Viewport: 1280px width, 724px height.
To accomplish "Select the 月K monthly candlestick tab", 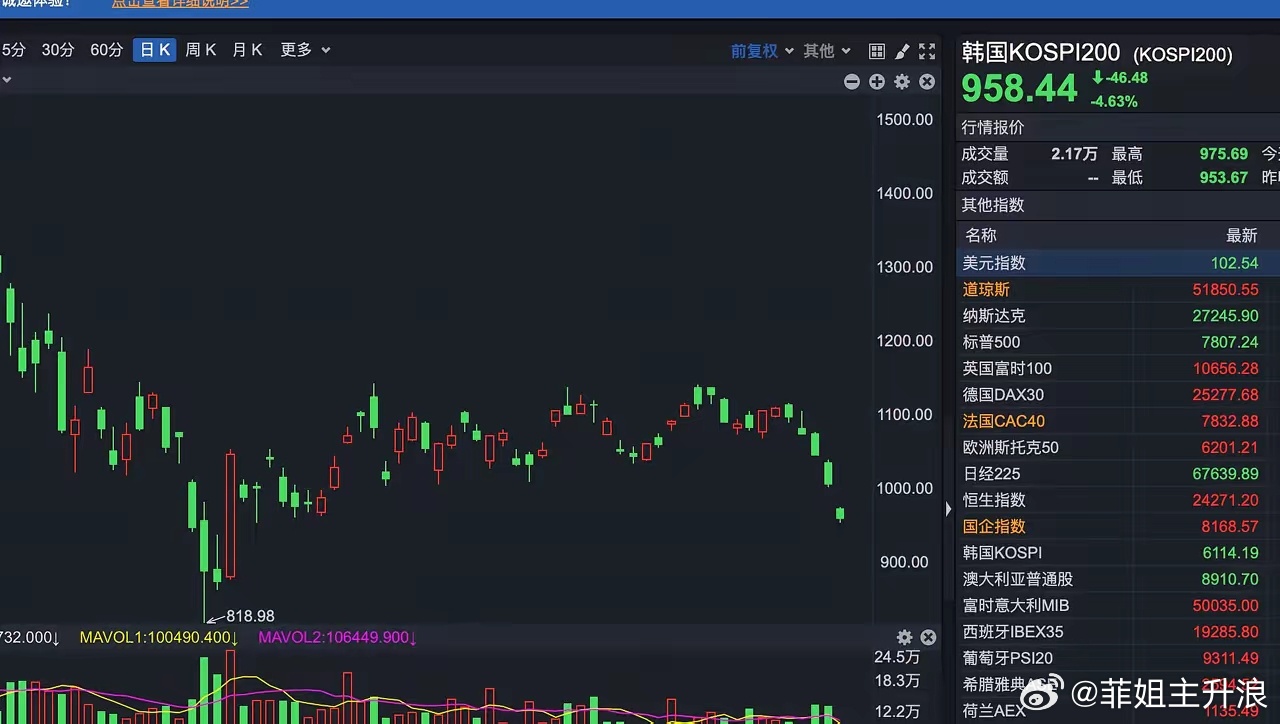I will [x=247, y=50].
